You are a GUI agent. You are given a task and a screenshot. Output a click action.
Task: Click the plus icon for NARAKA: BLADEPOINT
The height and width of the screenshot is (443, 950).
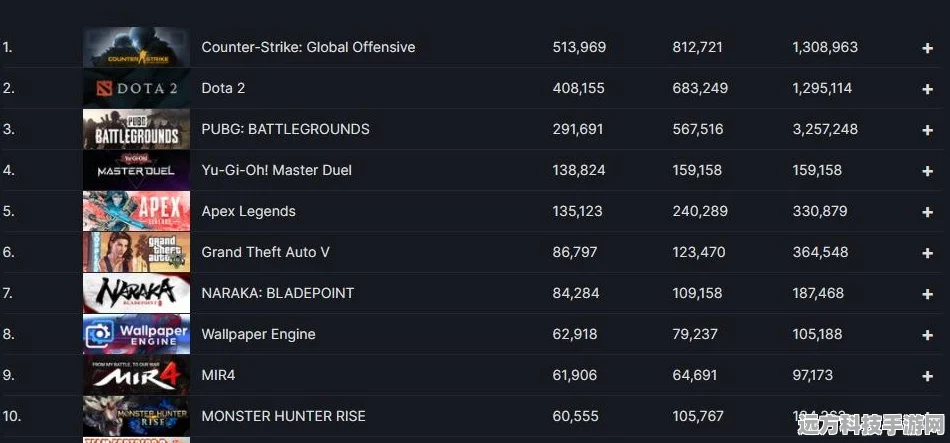click(927, 294)
